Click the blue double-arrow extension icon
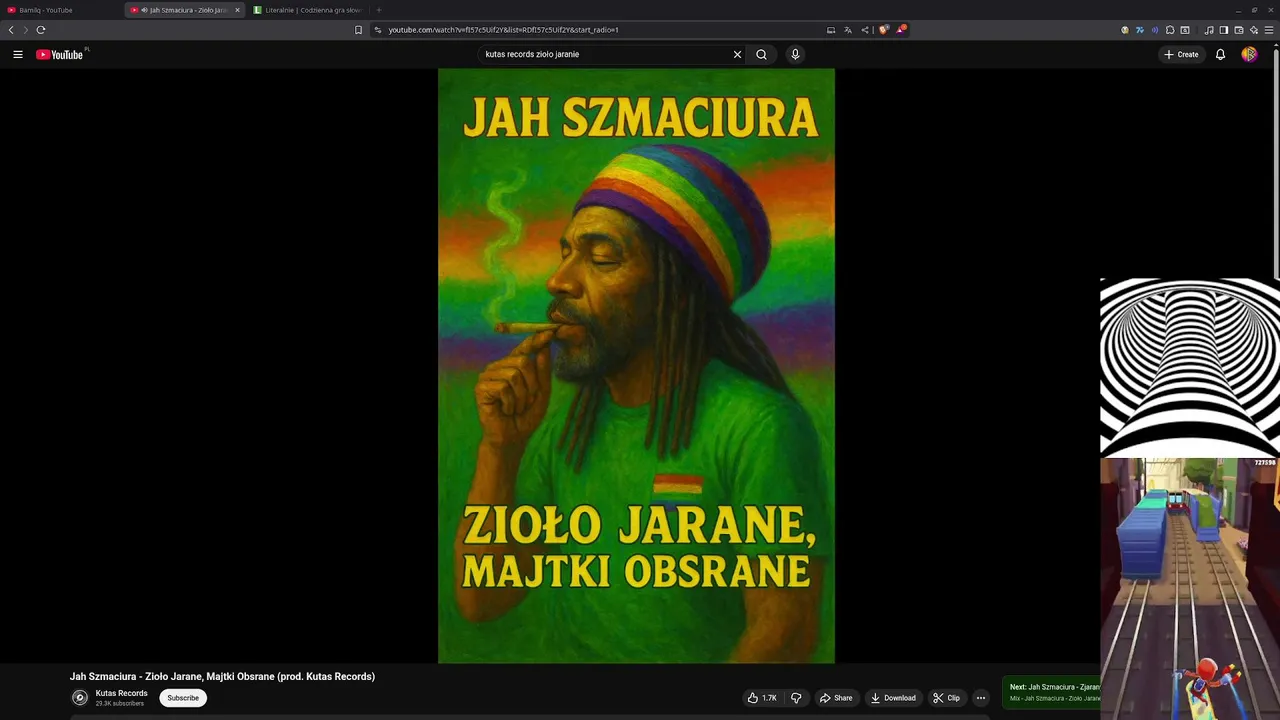Viewport: 1280px width, 720px height. (1140, 30)
